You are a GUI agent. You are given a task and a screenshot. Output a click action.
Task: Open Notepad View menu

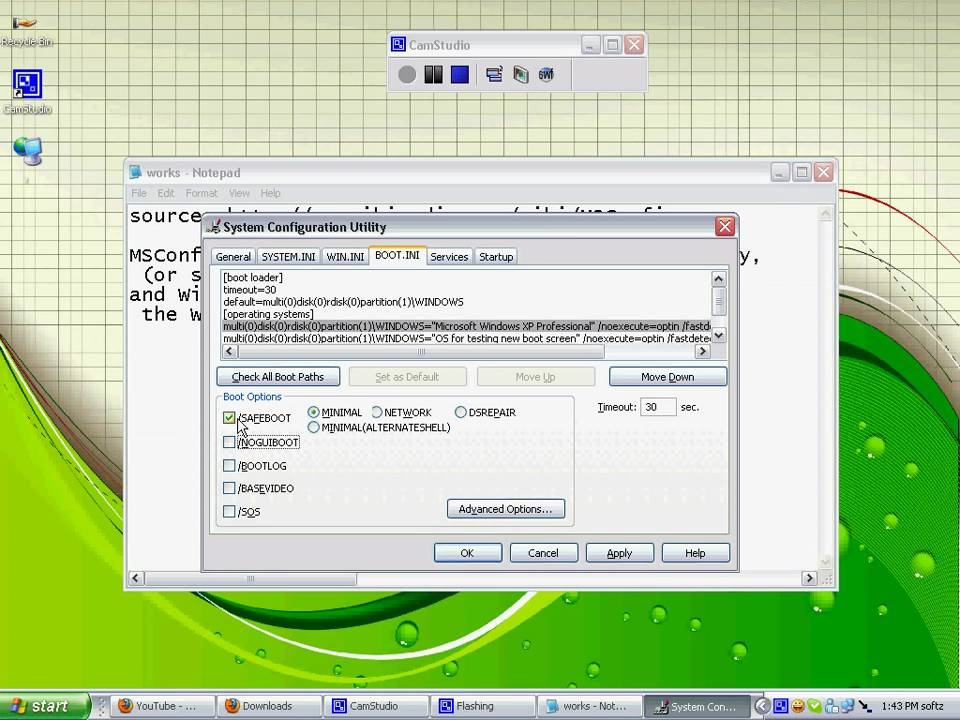239,193
